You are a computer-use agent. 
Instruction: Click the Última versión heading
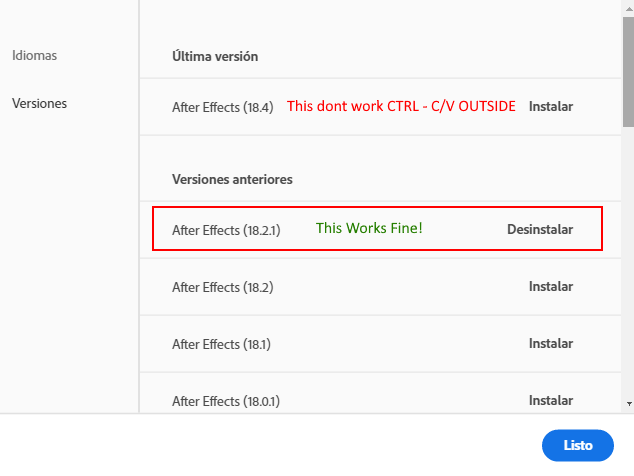click(215, 57)
